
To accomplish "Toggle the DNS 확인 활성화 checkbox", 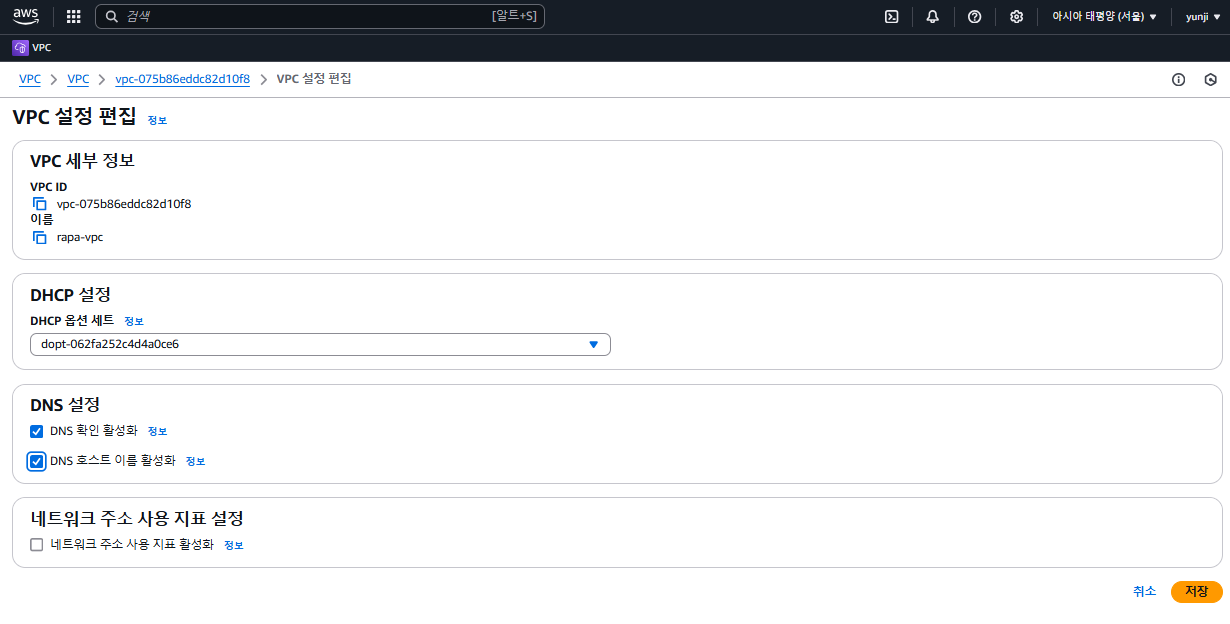I will coord(37,431).
